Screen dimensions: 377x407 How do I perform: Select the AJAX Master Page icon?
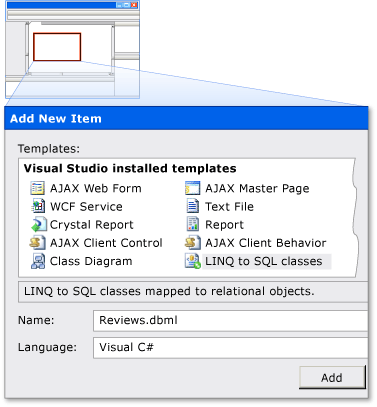(x=192, y=188)
